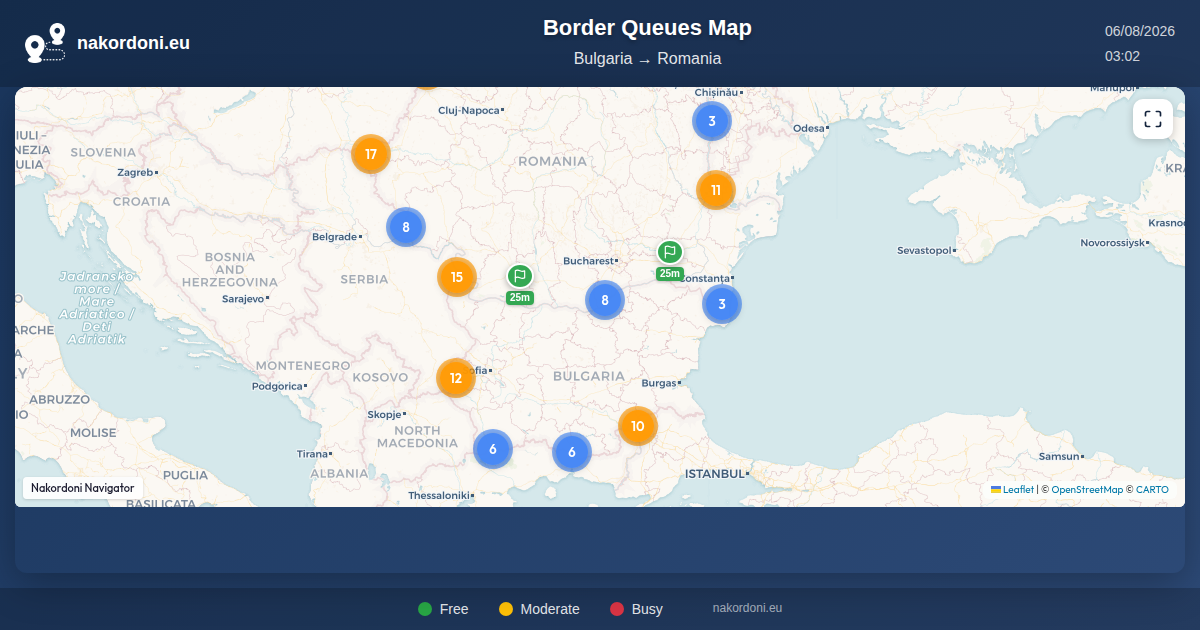Click the nakordoni.eu logo icon

tap(45, 43)
